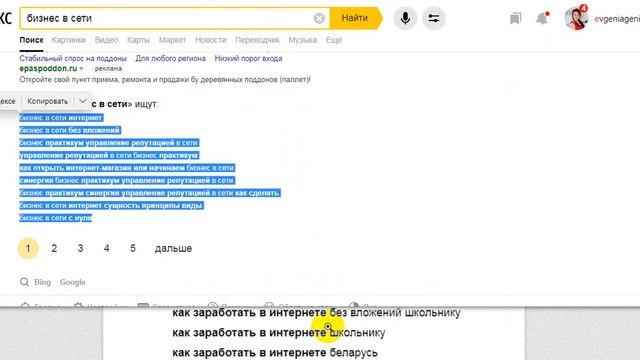Open bookmarks collection icon
This screenshot has width=640, height=360.
click(516, 18)
